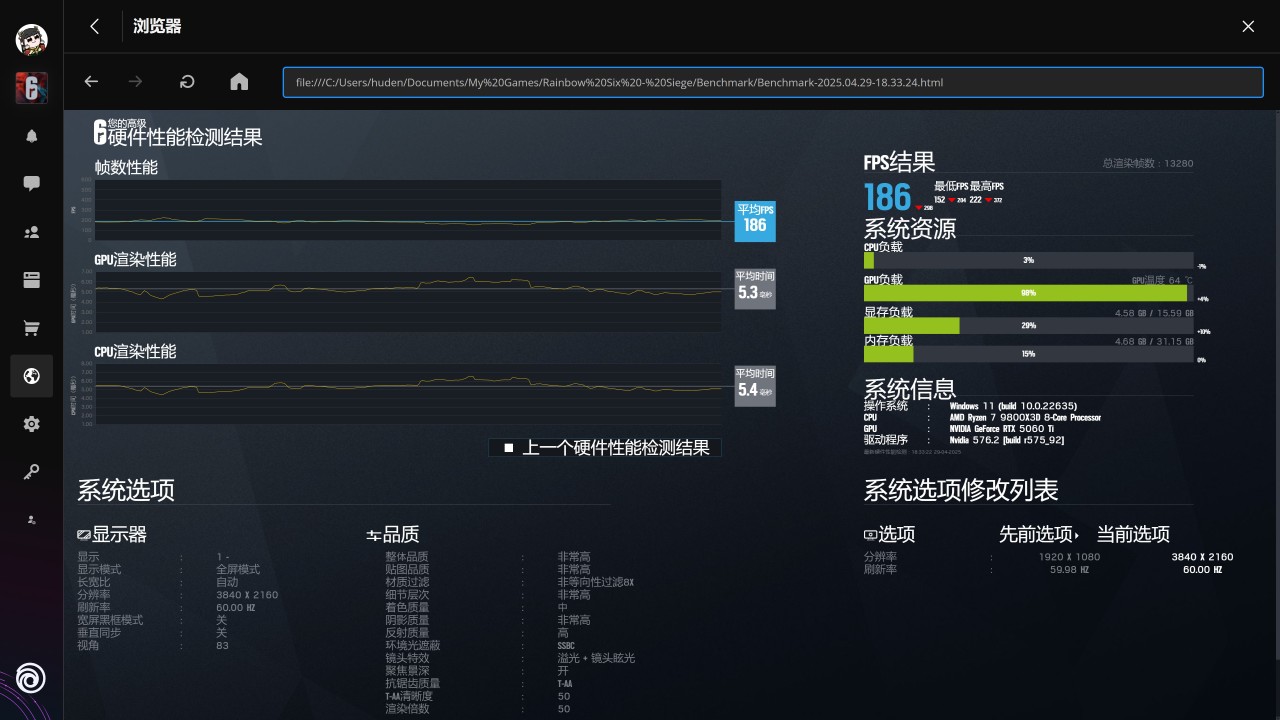
Task: Click the small person icon below the key
Action: (31, 520)
